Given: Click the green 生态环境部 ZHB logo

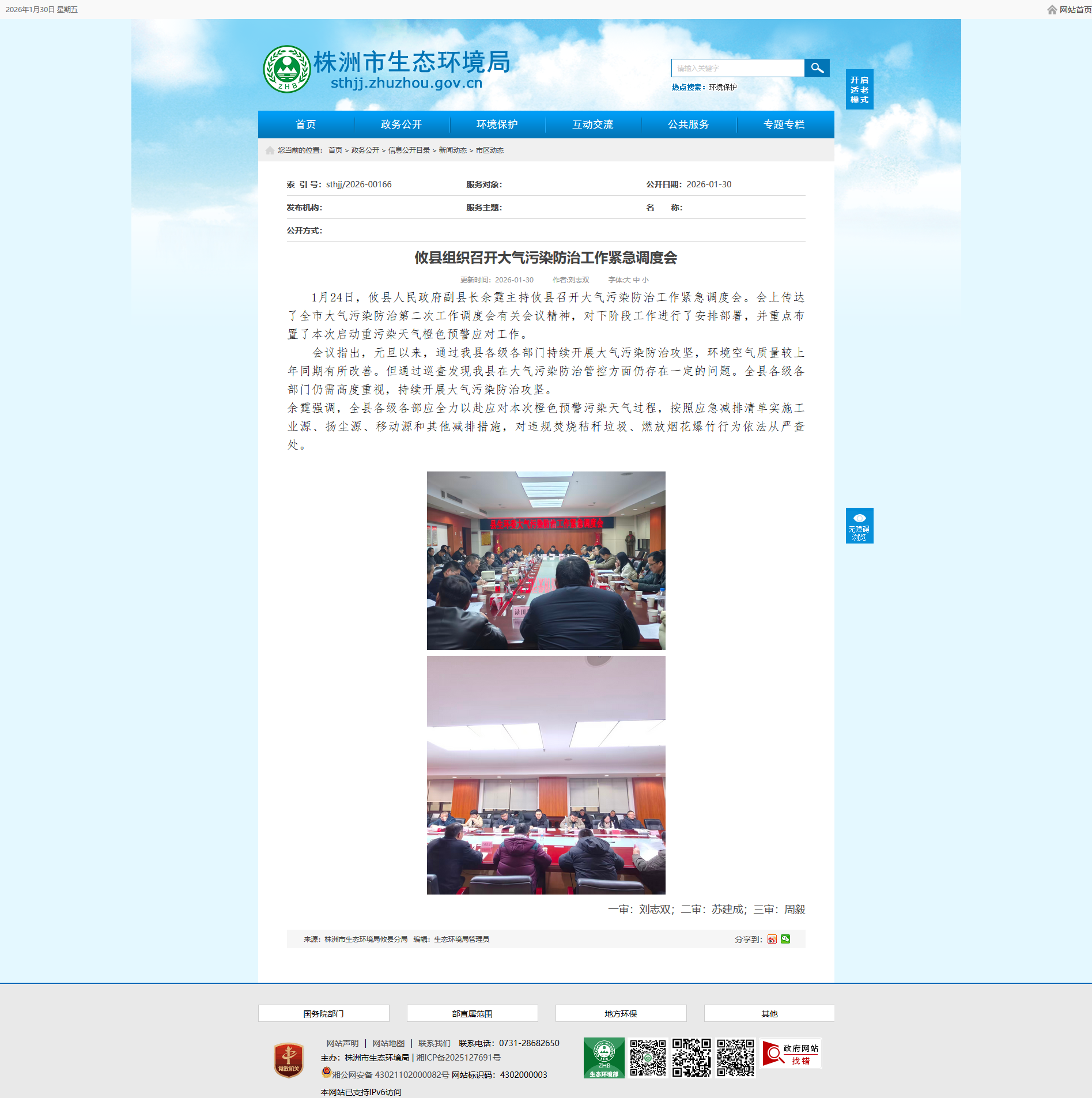Looking at the screenshot, I should click(x=603, y=1058).
